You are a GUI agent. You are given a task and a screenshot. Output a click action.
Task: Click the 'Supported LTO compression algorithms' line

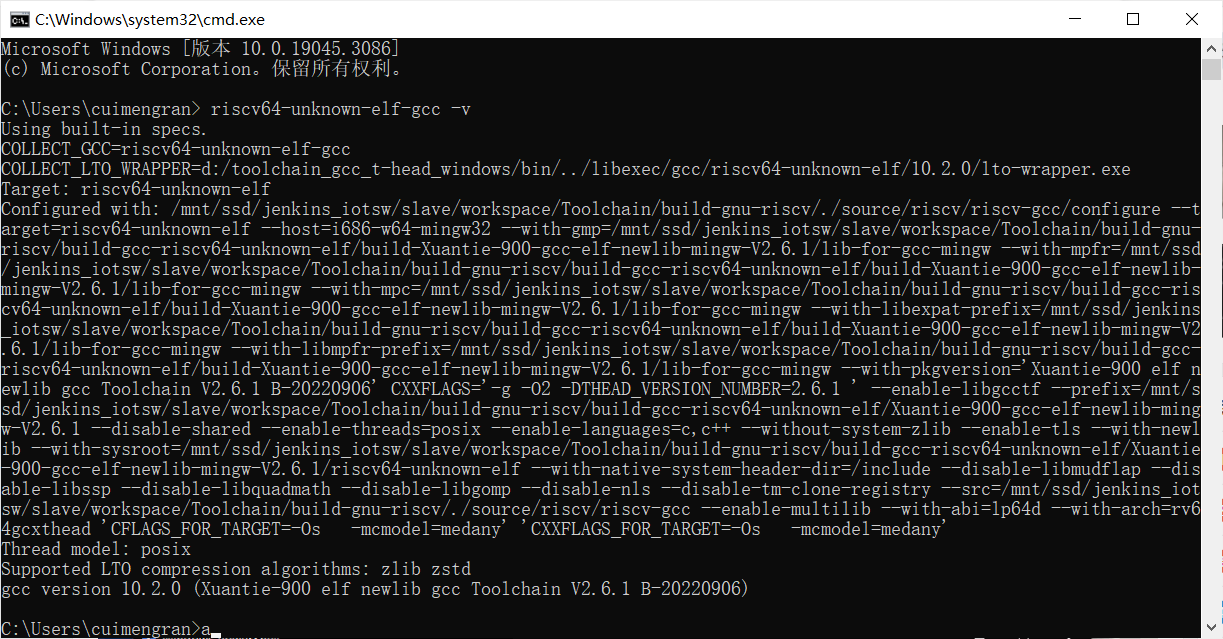click(236, 569)
